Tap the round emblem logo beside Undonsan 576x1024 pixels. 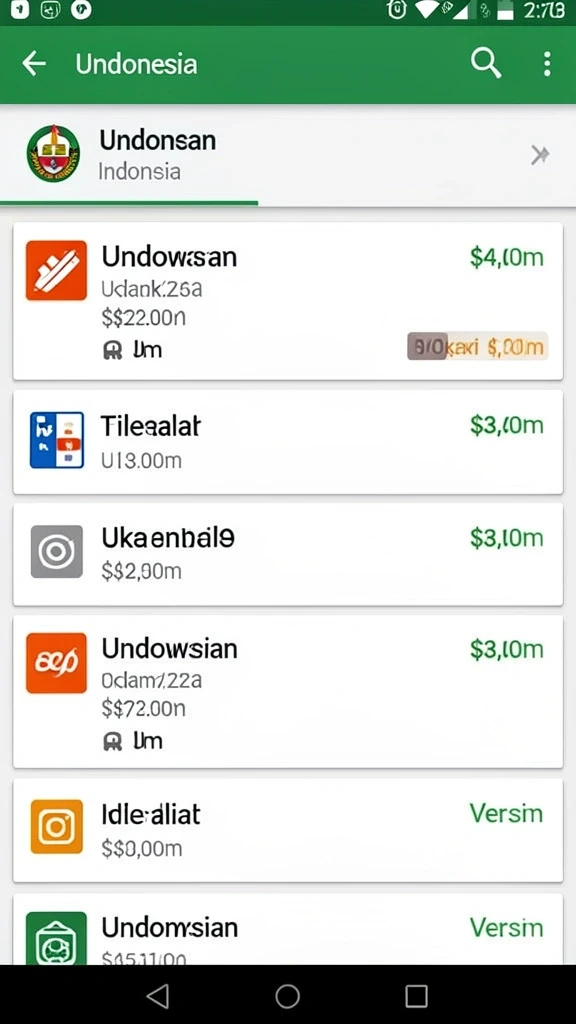(54, 154)
